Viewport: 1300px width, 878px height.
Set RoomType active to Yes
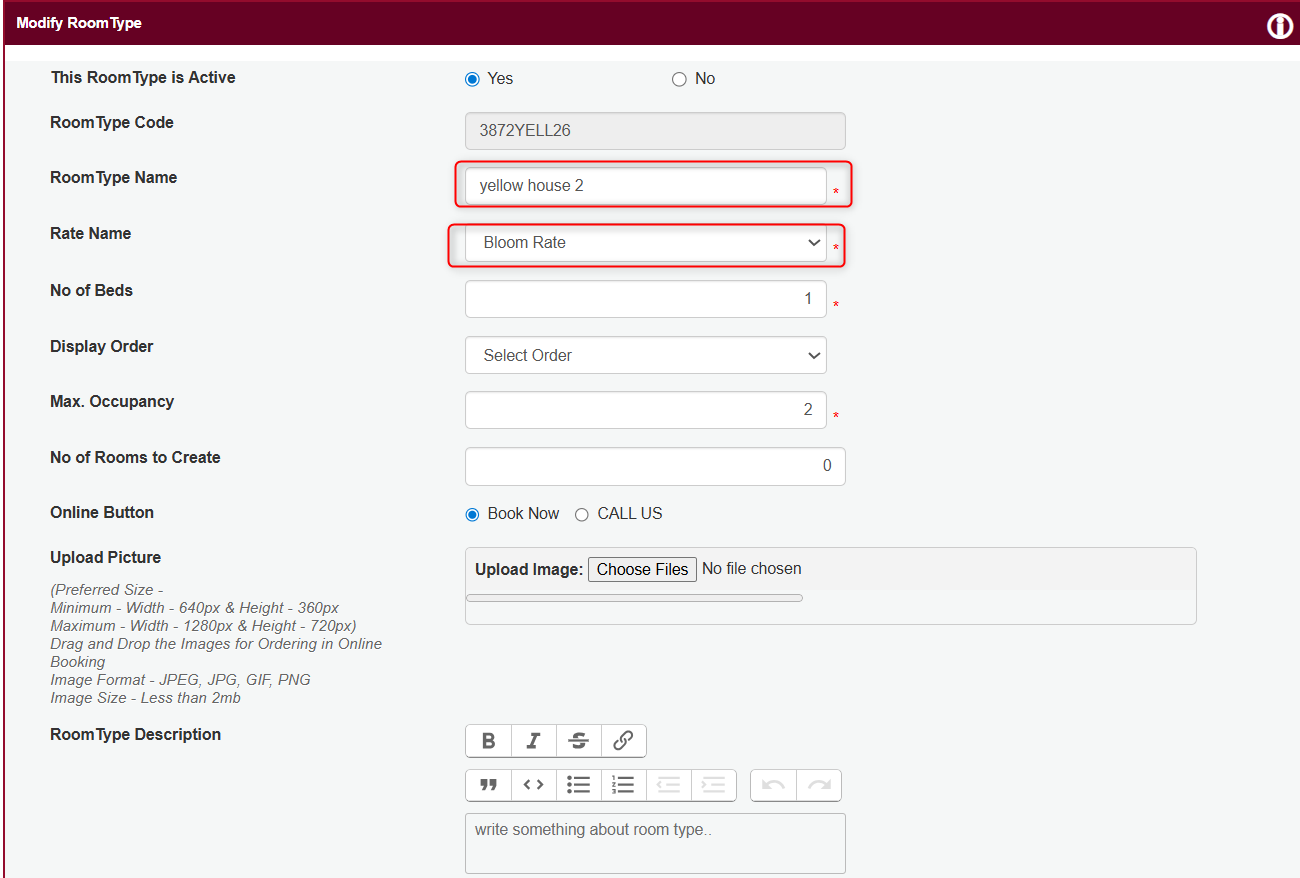pyautogui.click(x=472, y=79)
